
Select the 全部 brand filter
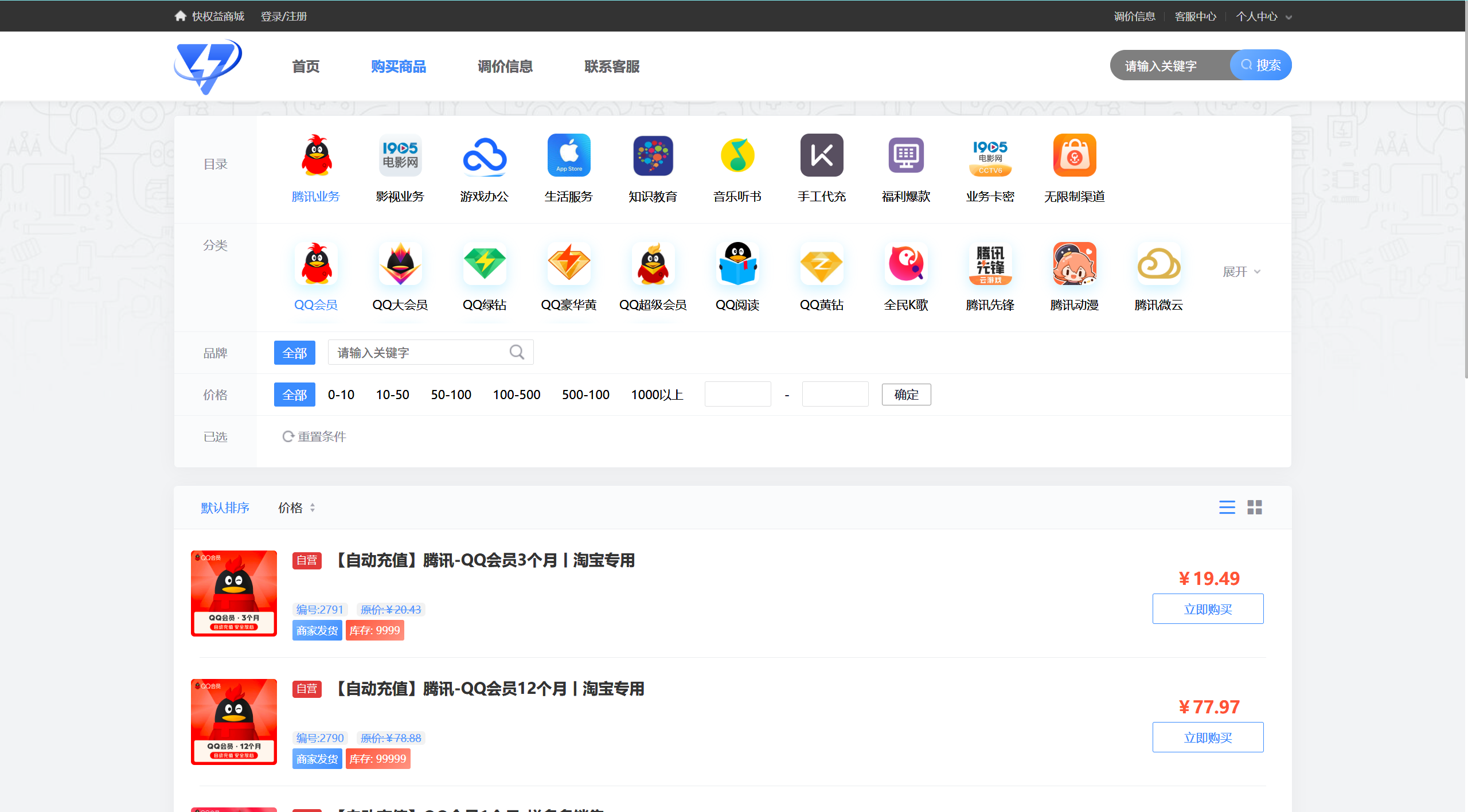[294, 353]
